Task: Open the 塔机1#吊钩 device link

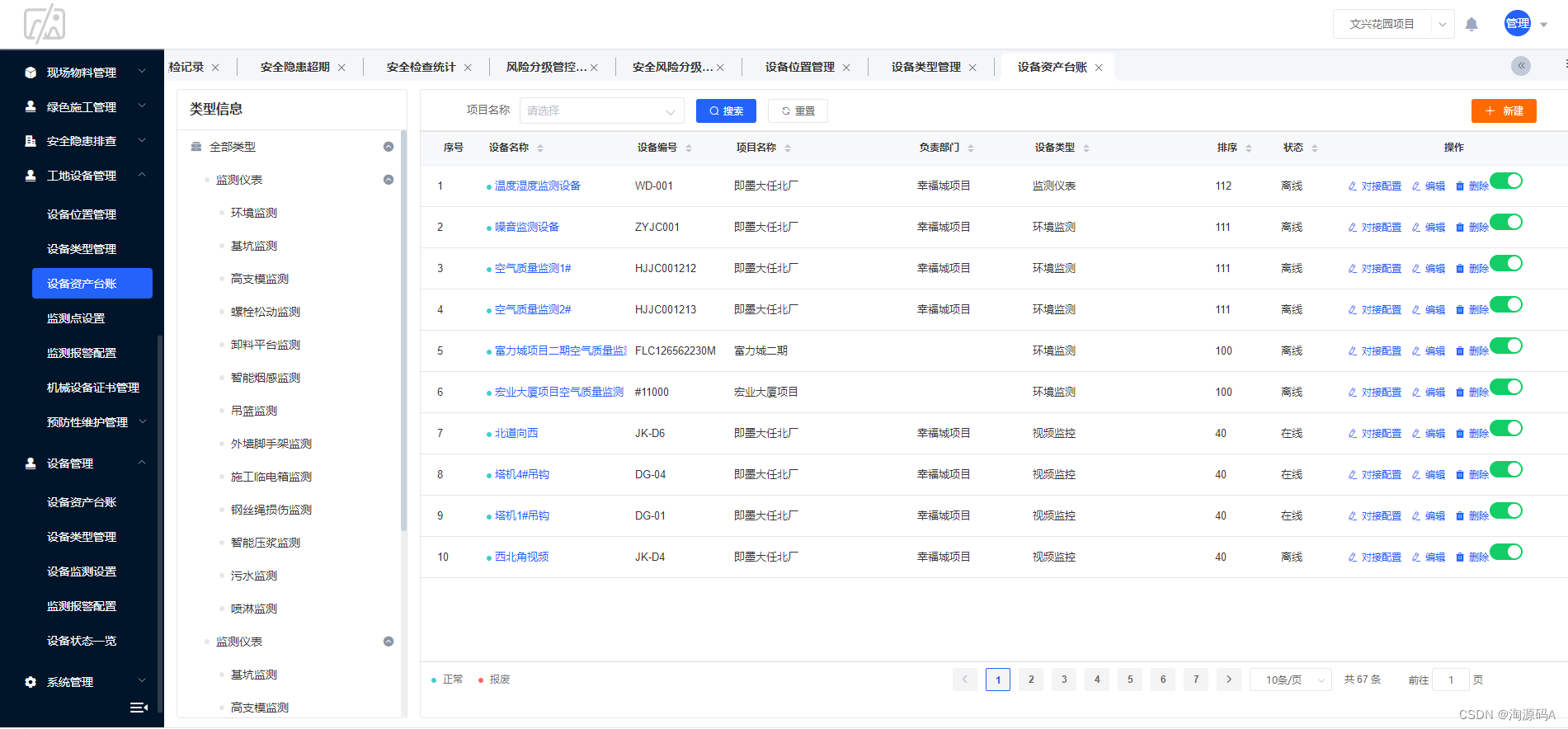Action: 521,516
